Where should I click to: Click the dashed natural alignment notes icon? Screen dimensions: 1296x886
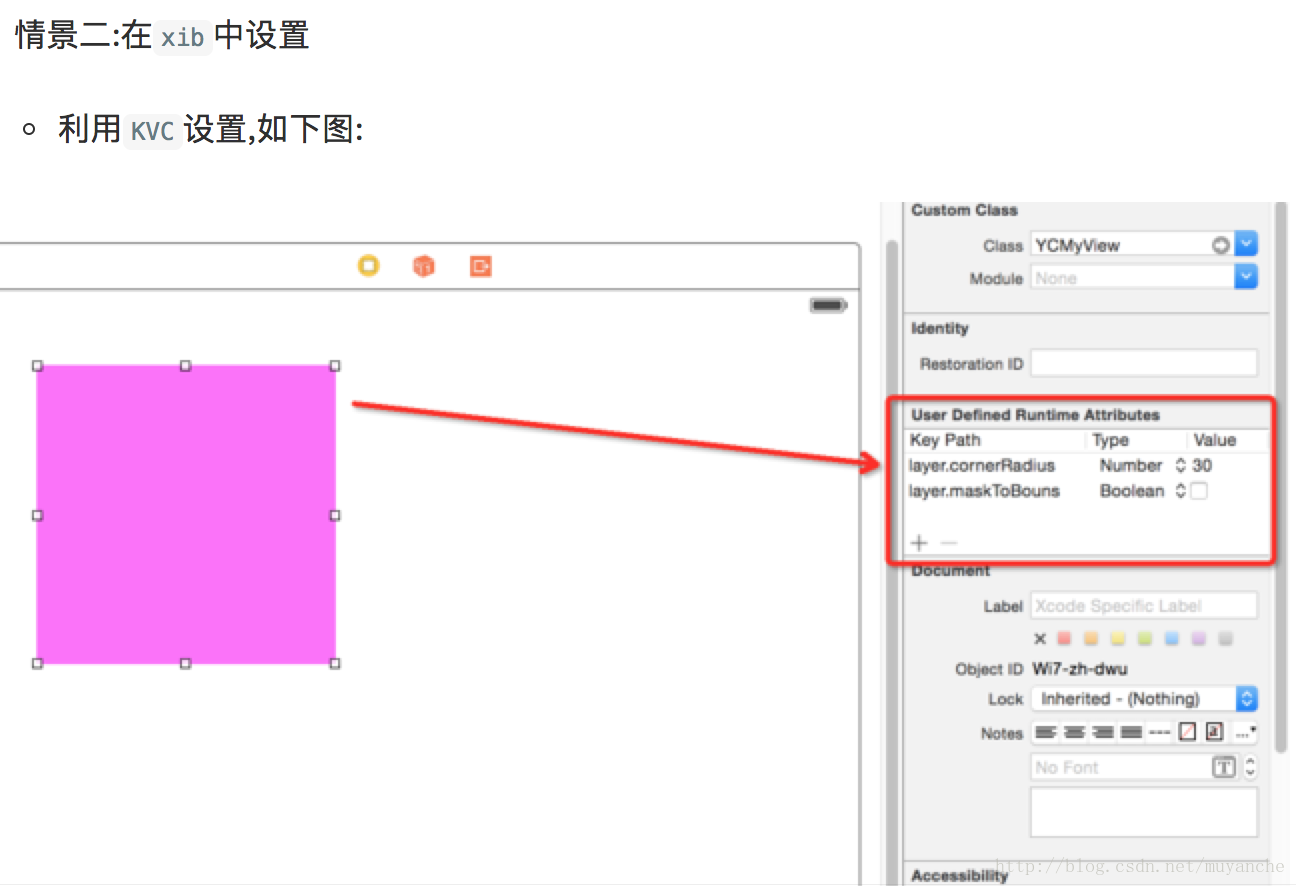[1159, 733]
